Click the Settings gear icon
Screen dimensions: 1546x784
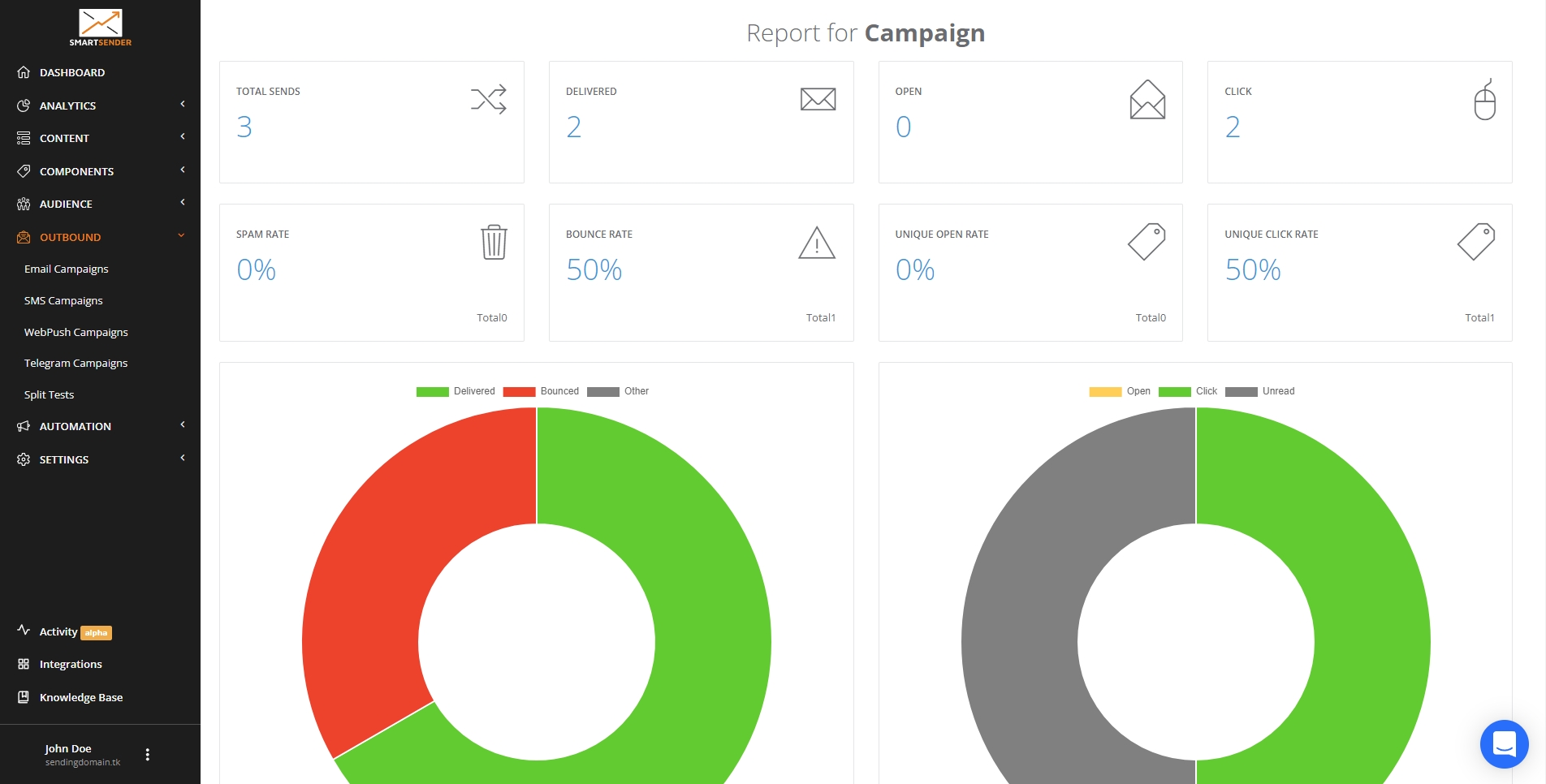pyautogui.click(x=24, y=459)
